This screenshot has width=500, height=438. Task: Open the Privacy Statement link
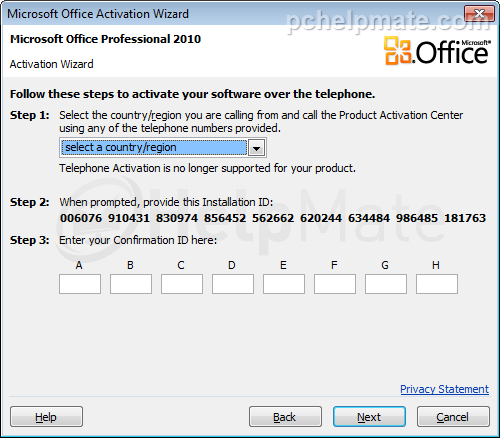pos(445,389)
